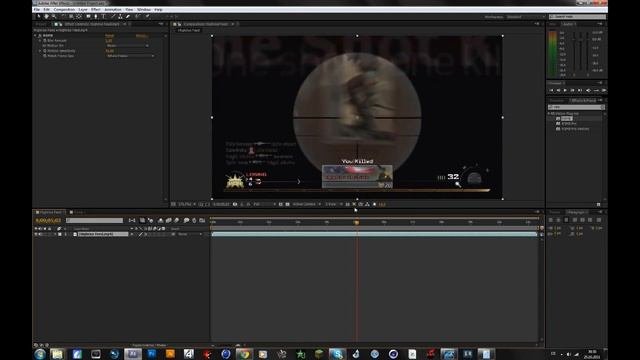Open the Window menu
The width and height of the screenshot is (640, 360).
(x=144, y=9)
